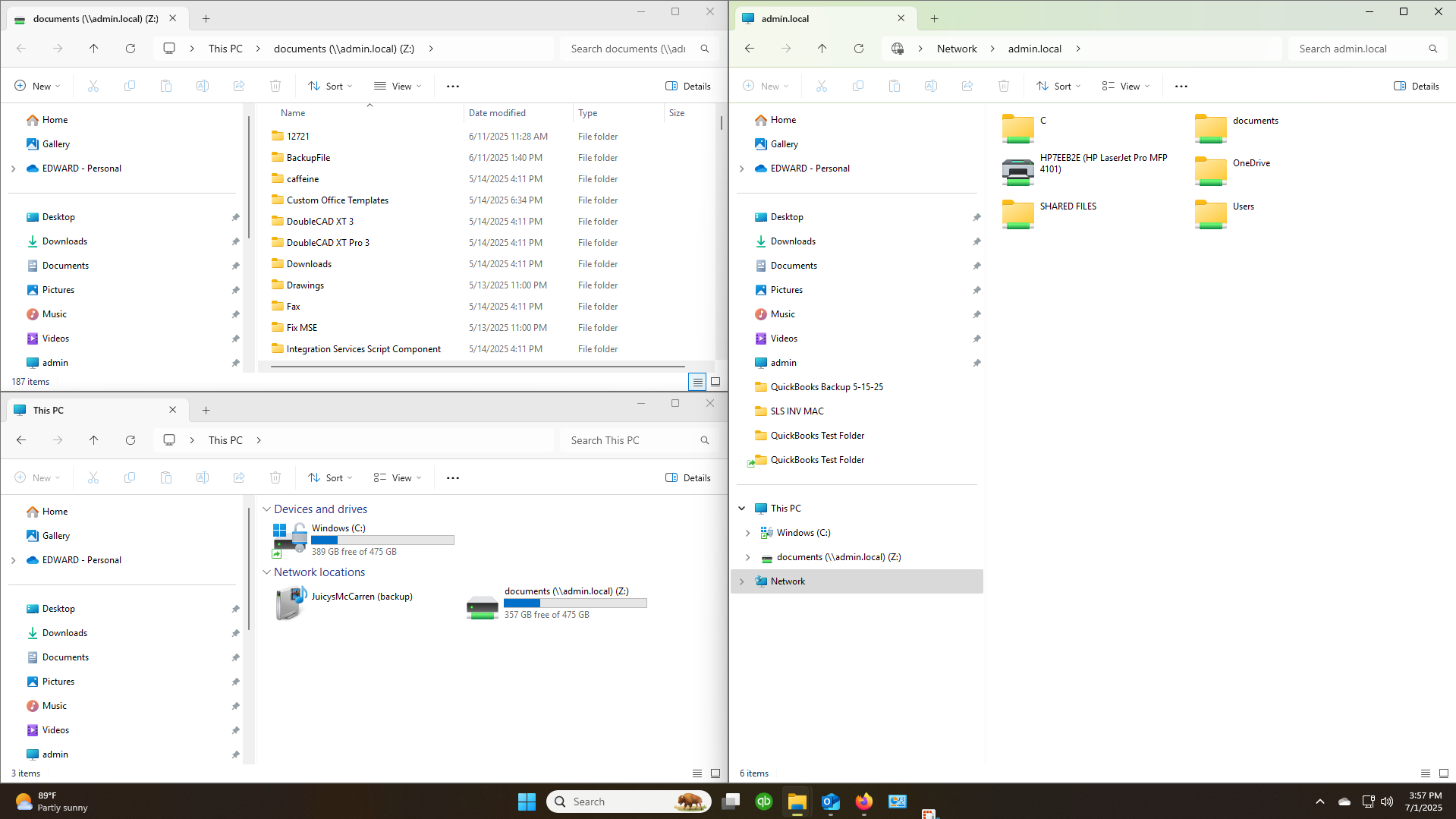The height and width of the screenshot is (819, 1456).
Task: Click the Search documents input field
Action: point(628,49)
